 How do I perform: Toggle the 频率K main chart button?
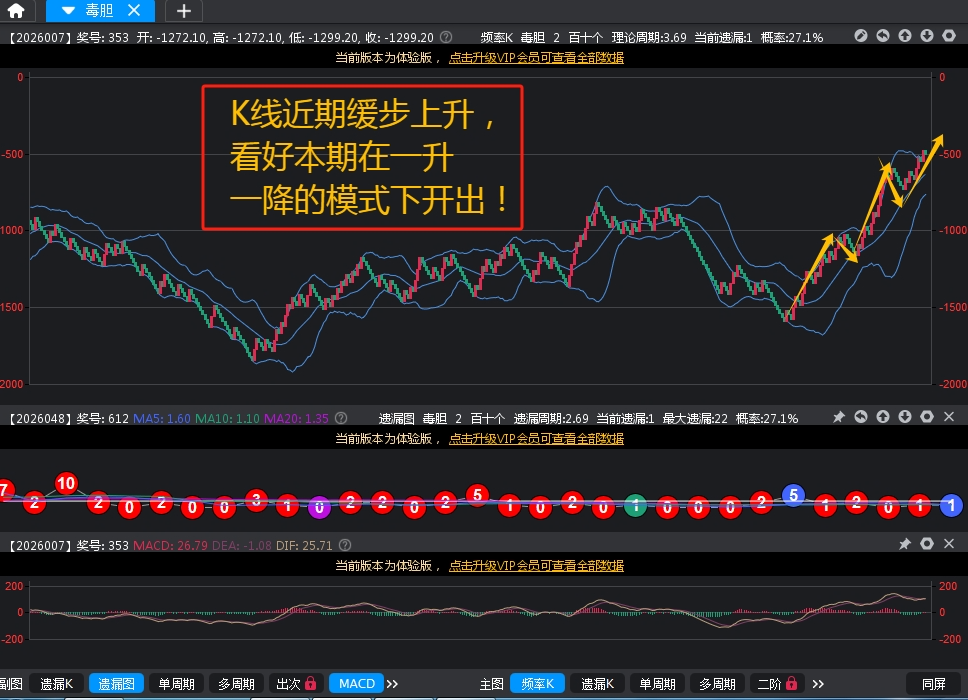coord(538,684)
